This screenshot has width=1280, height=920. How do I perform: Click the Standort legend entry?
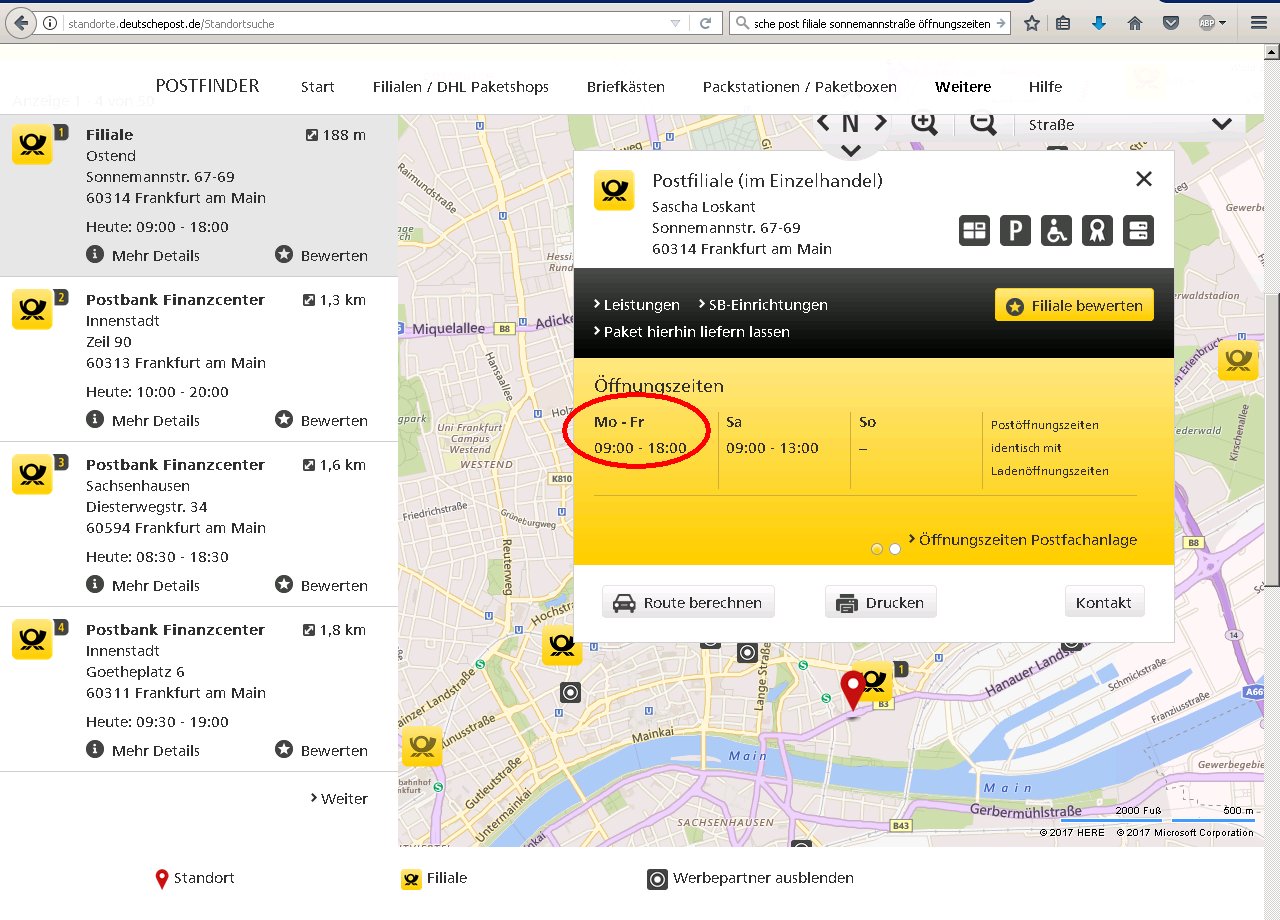tap(195, 878)
